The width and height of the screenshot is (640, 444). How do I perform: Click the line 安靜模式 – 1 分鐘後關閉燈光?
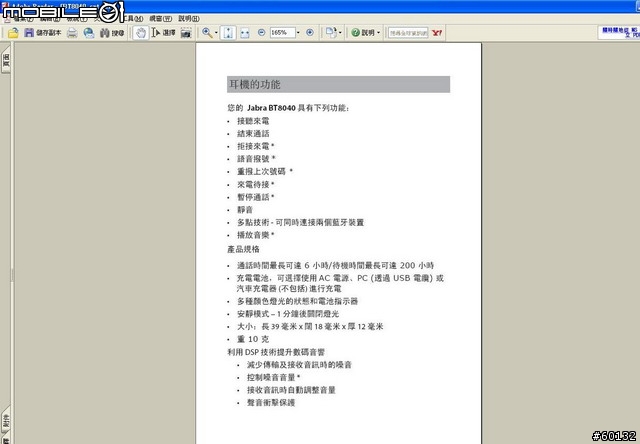point(288,314)
